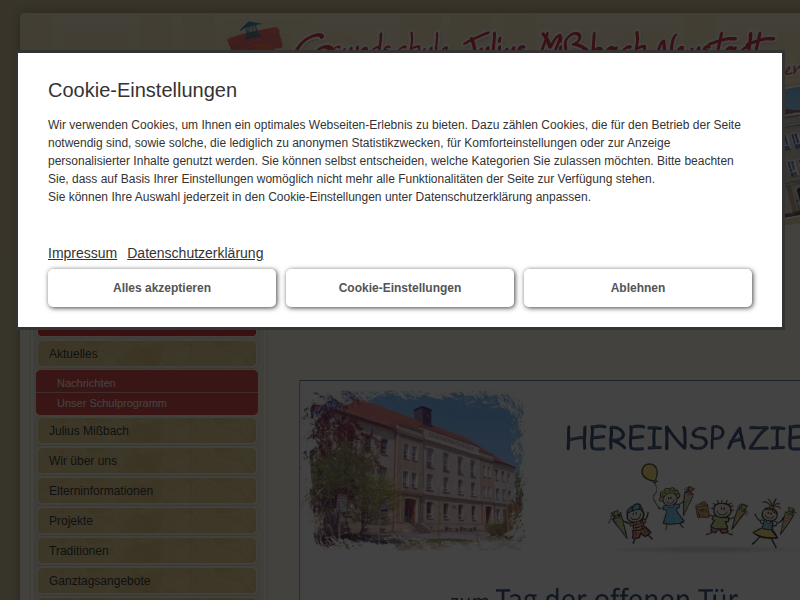Open the Impressum link
Viewport: 800px width, 600px height.
[x=82, y=253]
